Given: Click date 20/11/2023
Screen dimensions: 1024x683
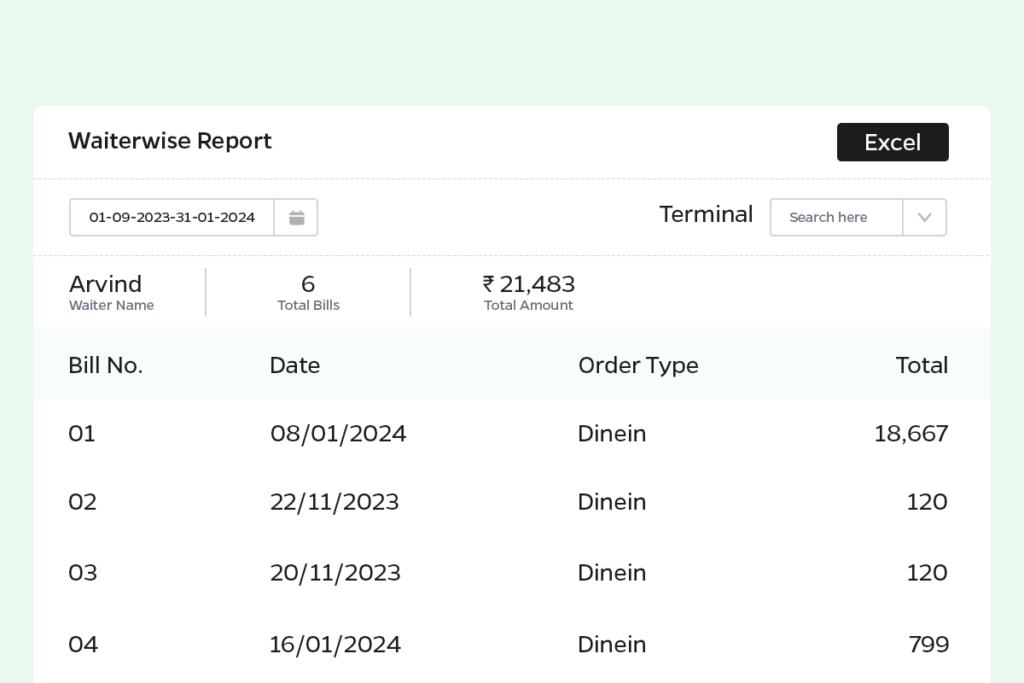Looking at the screenshot, I should pyautogui.click(x=335, y=573).
